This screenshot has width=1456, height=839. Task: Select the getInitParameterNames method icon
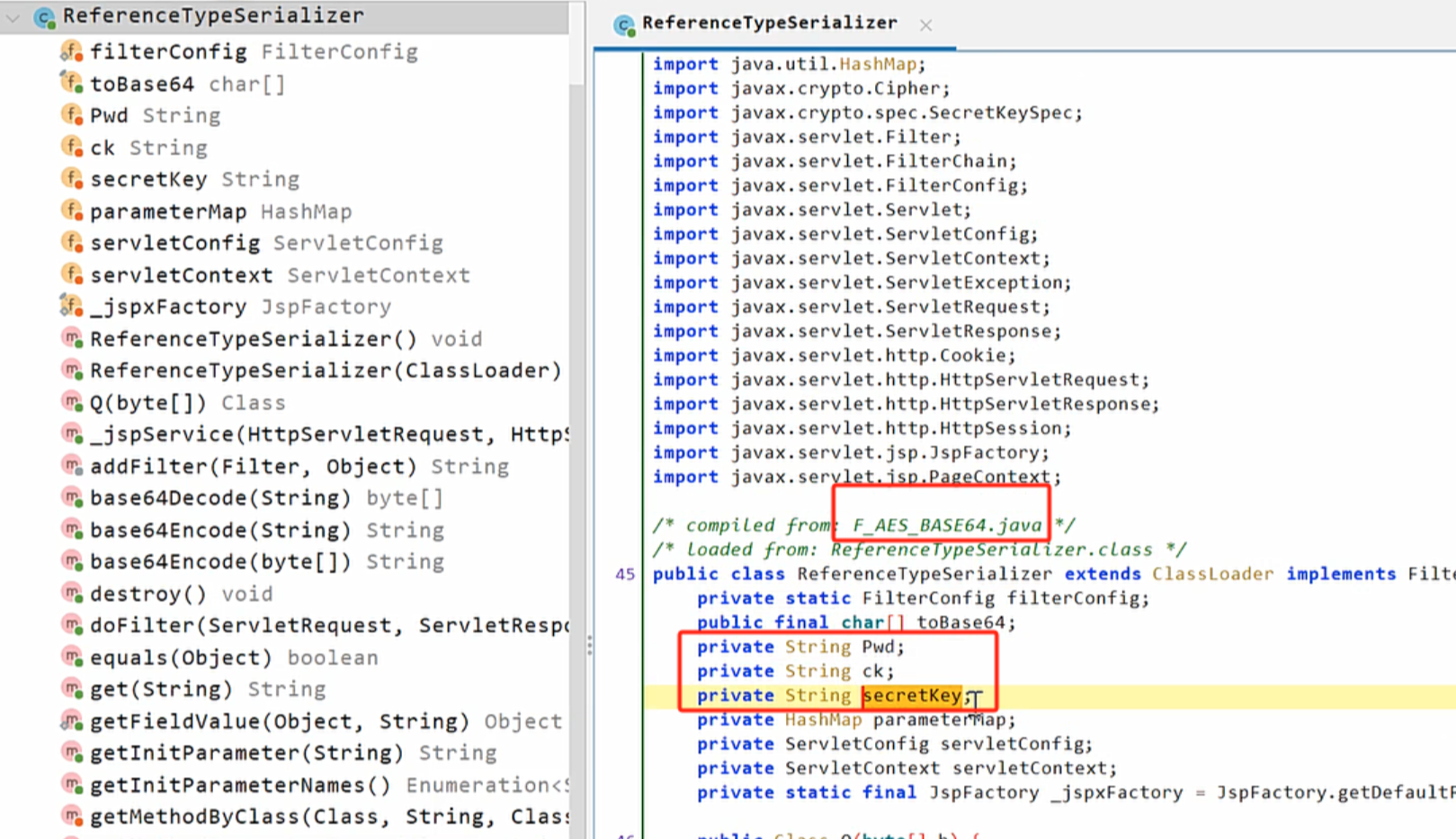pyautogui.click(x=72, y=785)
